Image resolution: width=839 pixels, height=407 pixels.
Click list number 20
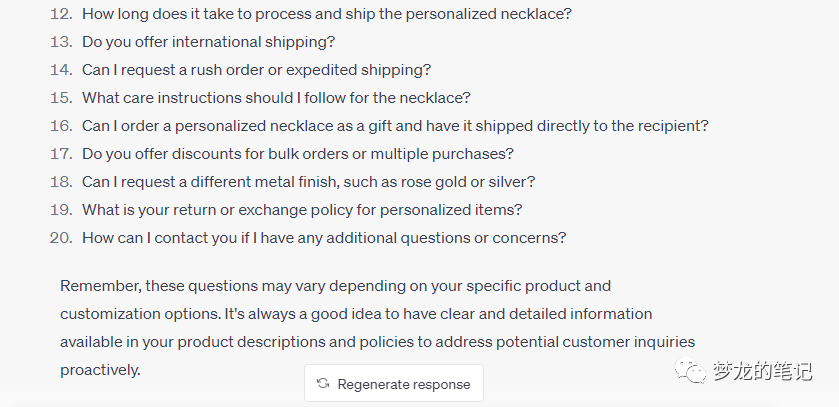[x=61, y=238]
